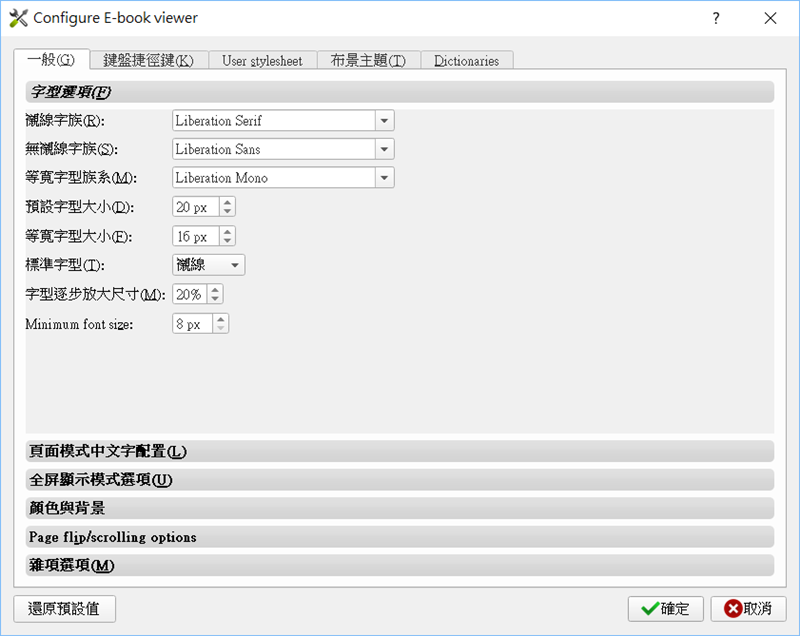Switch to the User stylesheet tab
Image resolution: width=800 pixels, height=636 pixels.
(262, 60)
